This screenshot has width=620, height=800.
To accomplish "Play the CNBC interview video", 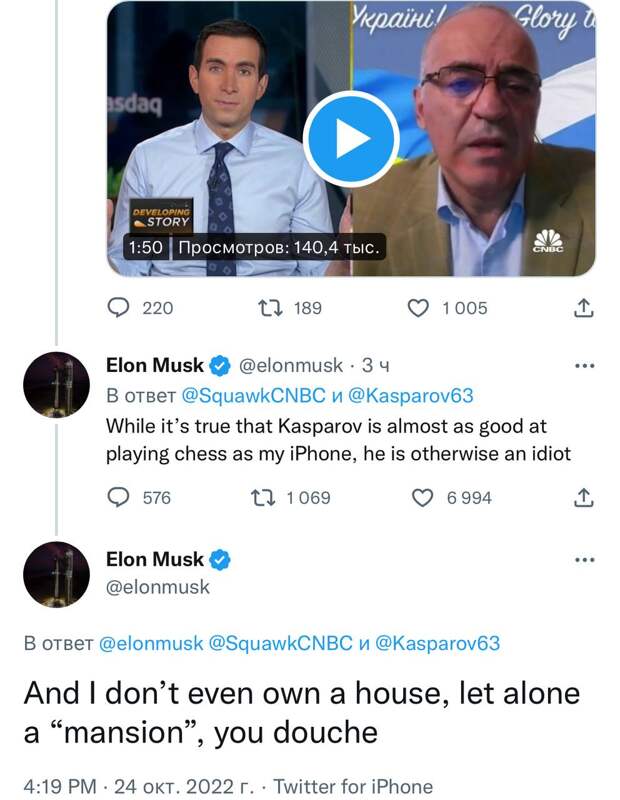I will pos(350,139).
